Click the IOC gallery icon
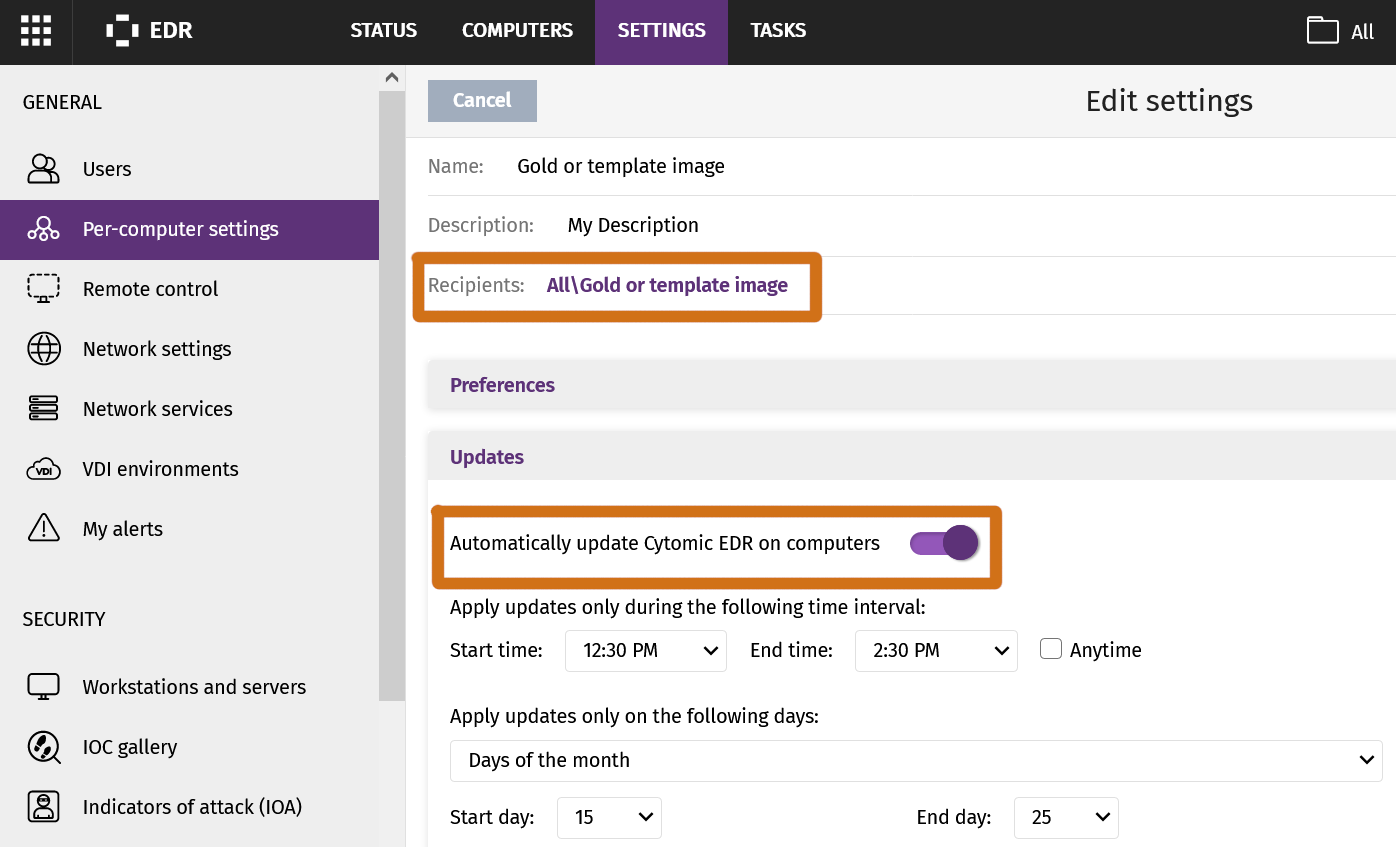 pos(43,747)
